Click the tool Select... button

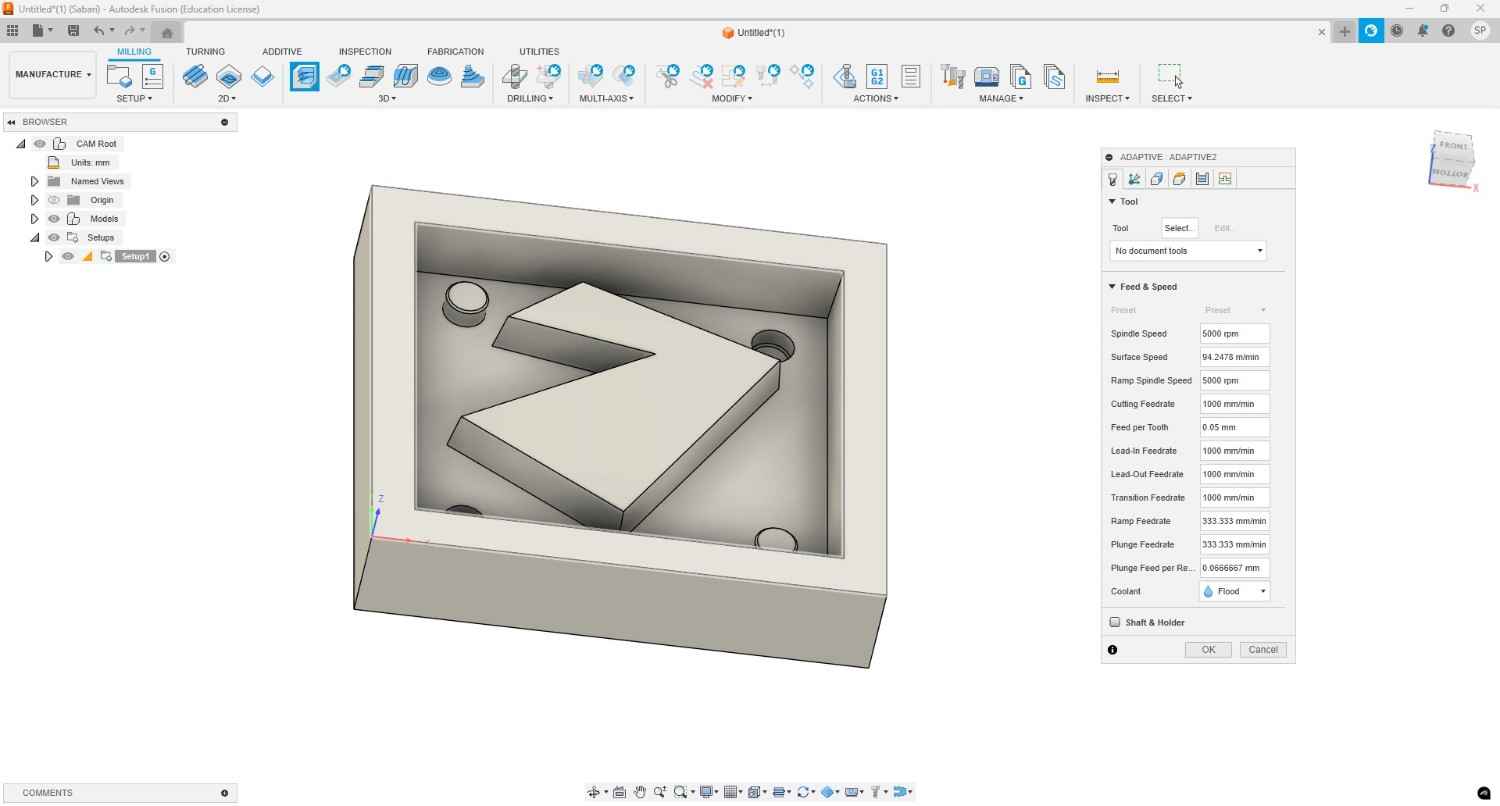coord(1179,228)
